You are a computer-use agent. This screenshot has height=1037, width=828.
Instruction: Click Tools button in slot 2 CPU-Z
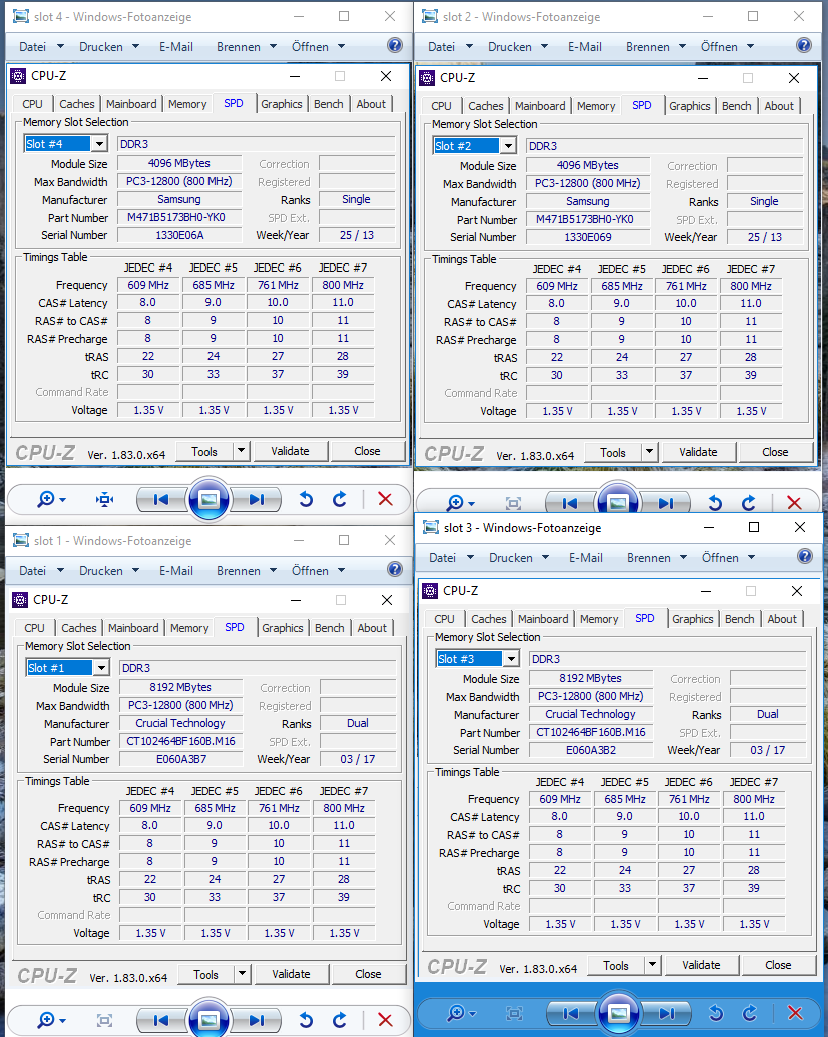tap(613, 452)
